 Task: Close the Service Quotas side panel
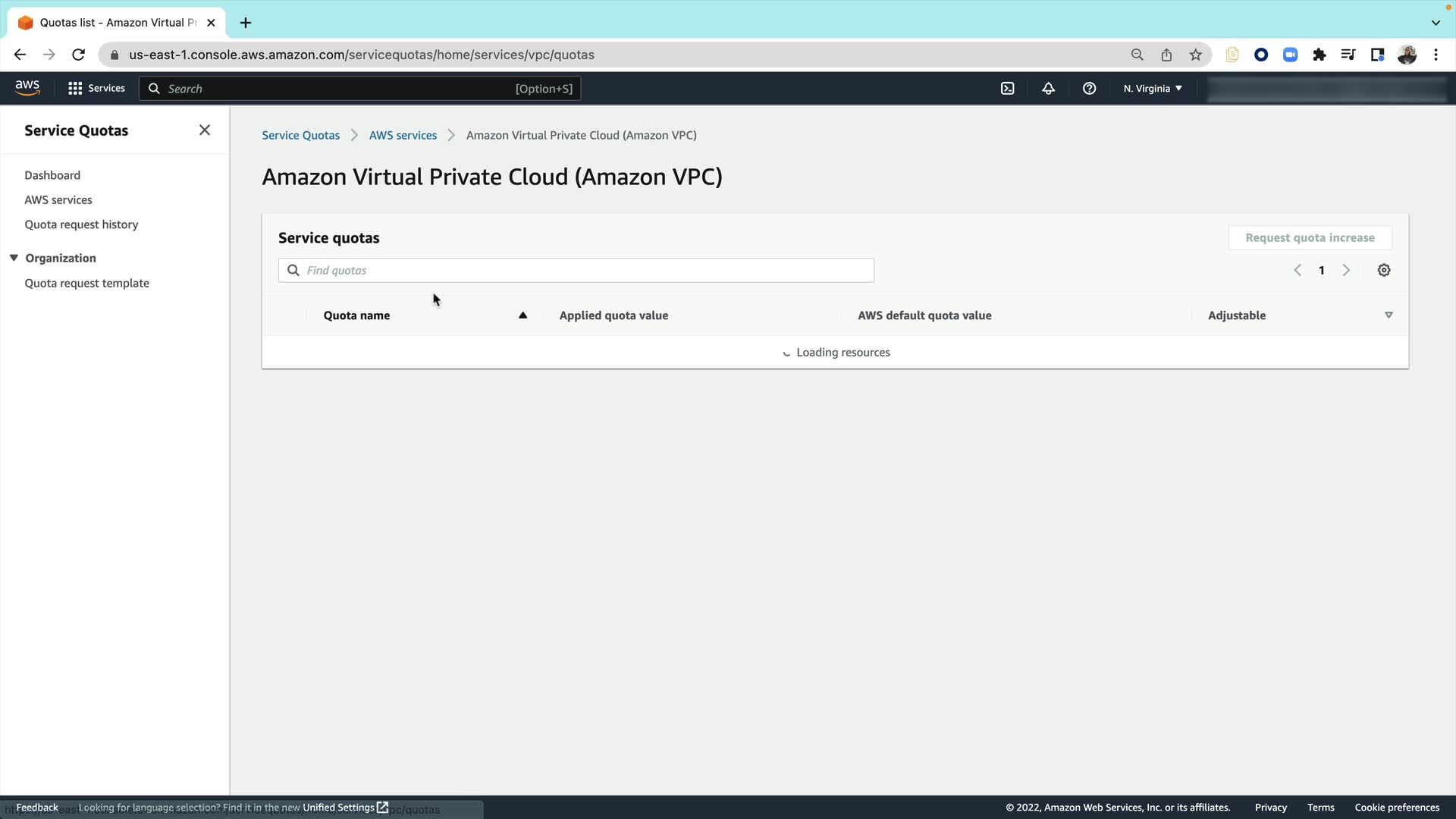(205, 130)
